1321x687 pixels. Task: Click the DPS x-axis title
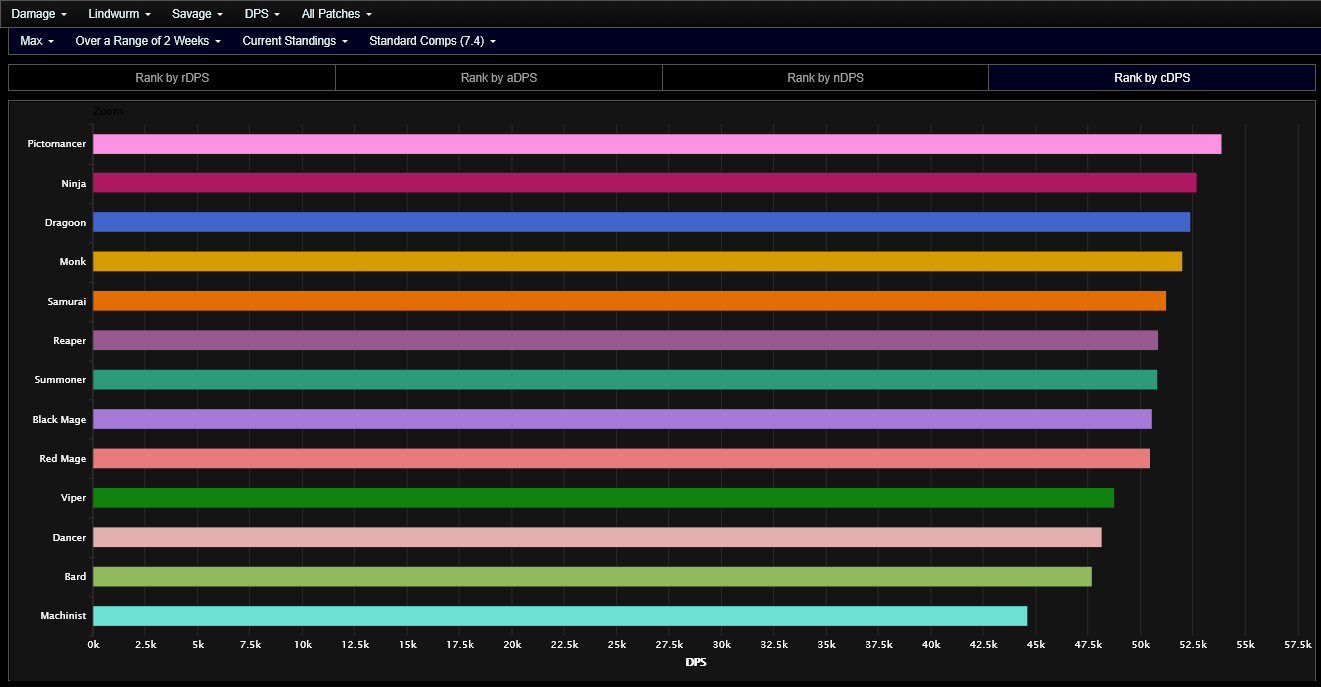[696, 662]
